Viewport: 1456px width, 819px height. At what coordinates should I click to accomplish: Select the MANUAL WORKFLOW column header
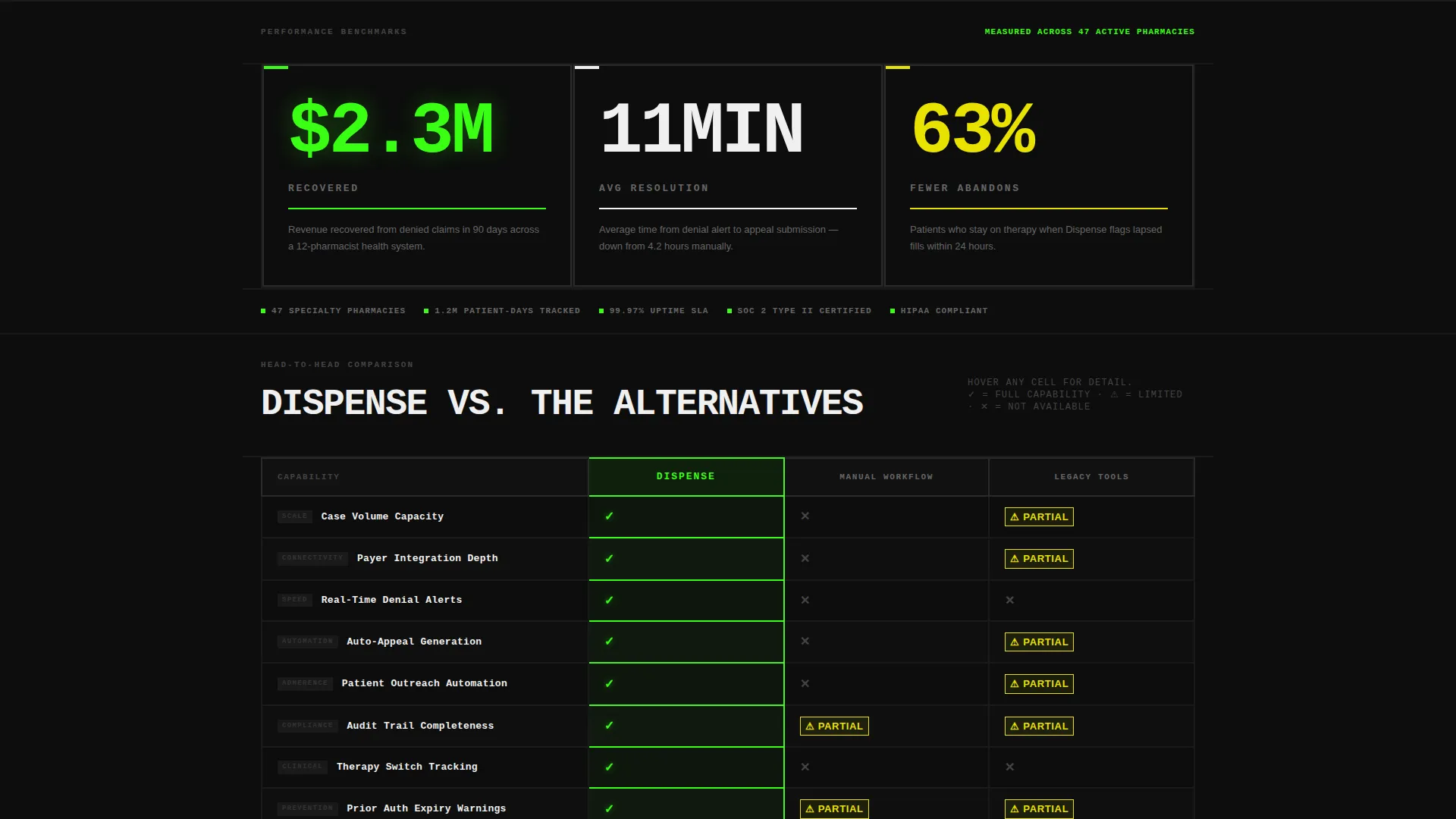pyautogui.click(x=886, y=477)
